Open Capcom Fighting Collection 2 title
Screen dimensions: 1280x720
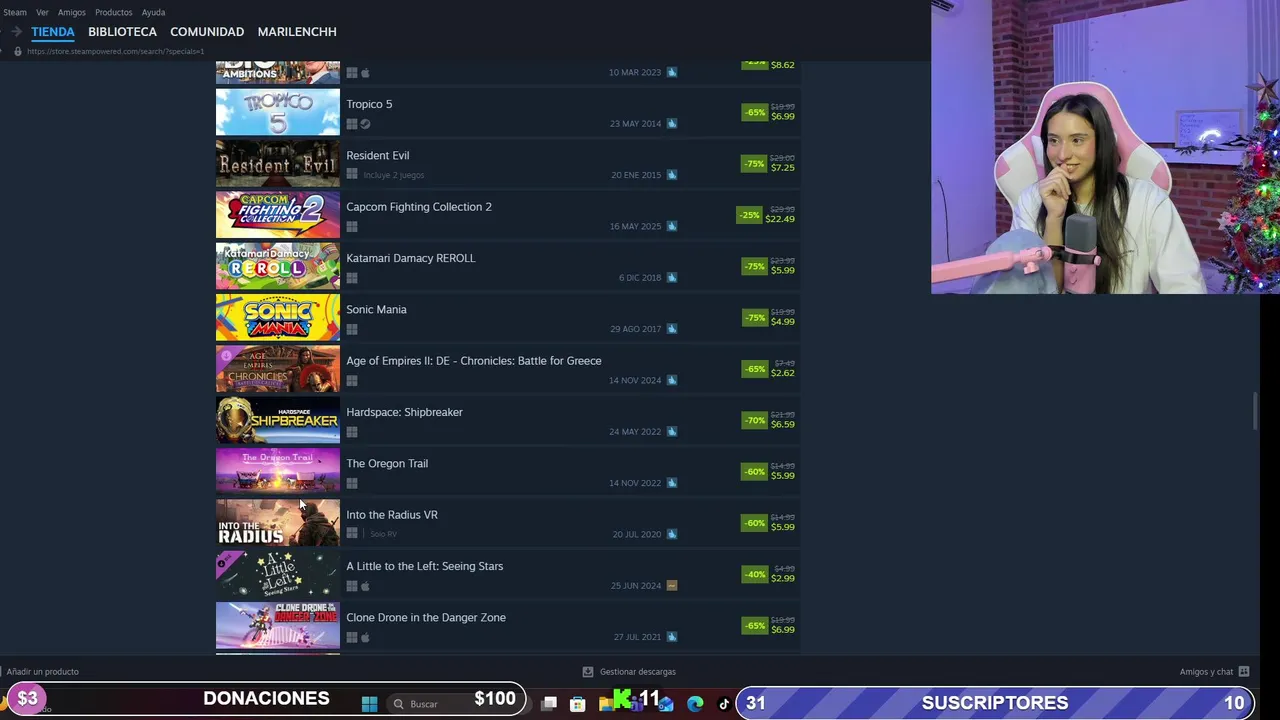419,207
